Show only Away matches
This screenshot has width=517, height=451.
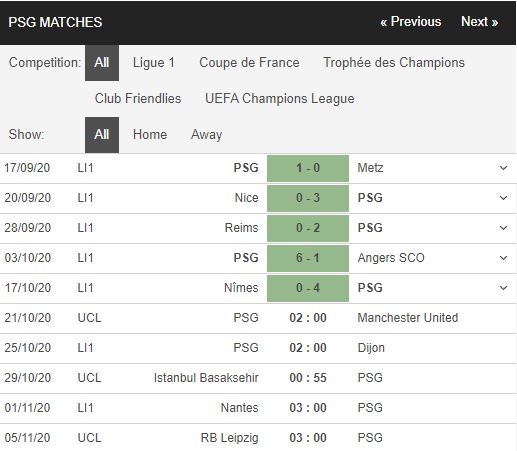pyautogui.click(x=206, y=135)
